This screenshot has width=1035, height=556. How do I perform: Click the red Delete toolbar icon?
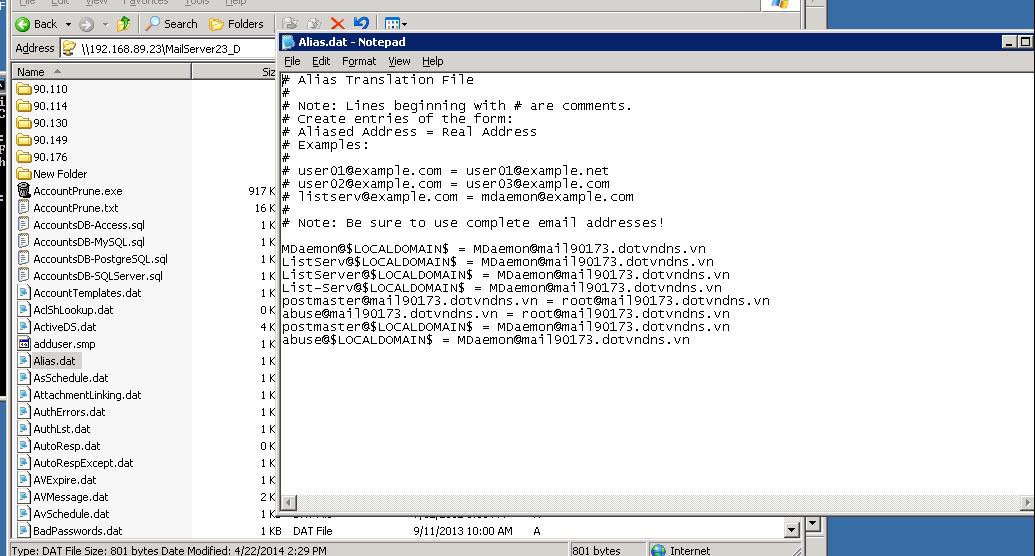tap(337, 24)
